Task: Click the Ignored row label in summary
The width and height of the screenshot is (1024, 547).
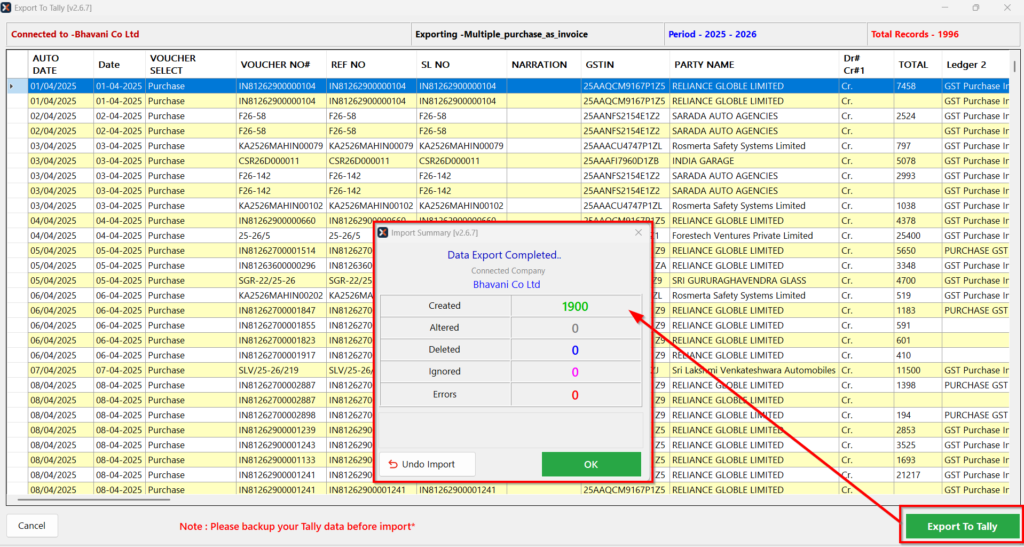Action: [x=444, y=371]
